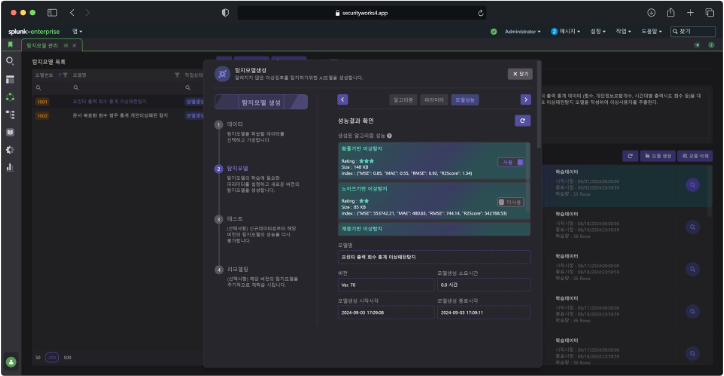Click the 모델 생성 button
Image resolution: width=724 pixels, height=376 pixels.
658,156
